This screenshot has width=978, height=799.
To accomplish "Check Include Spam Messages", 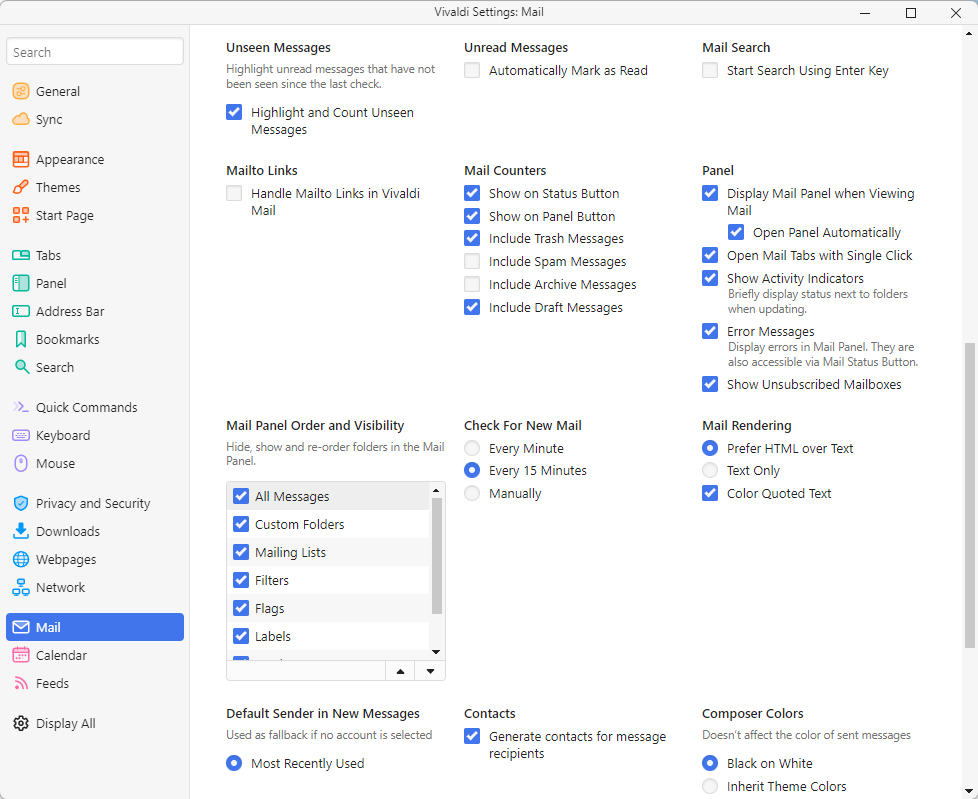I will [x=472, y=261].
